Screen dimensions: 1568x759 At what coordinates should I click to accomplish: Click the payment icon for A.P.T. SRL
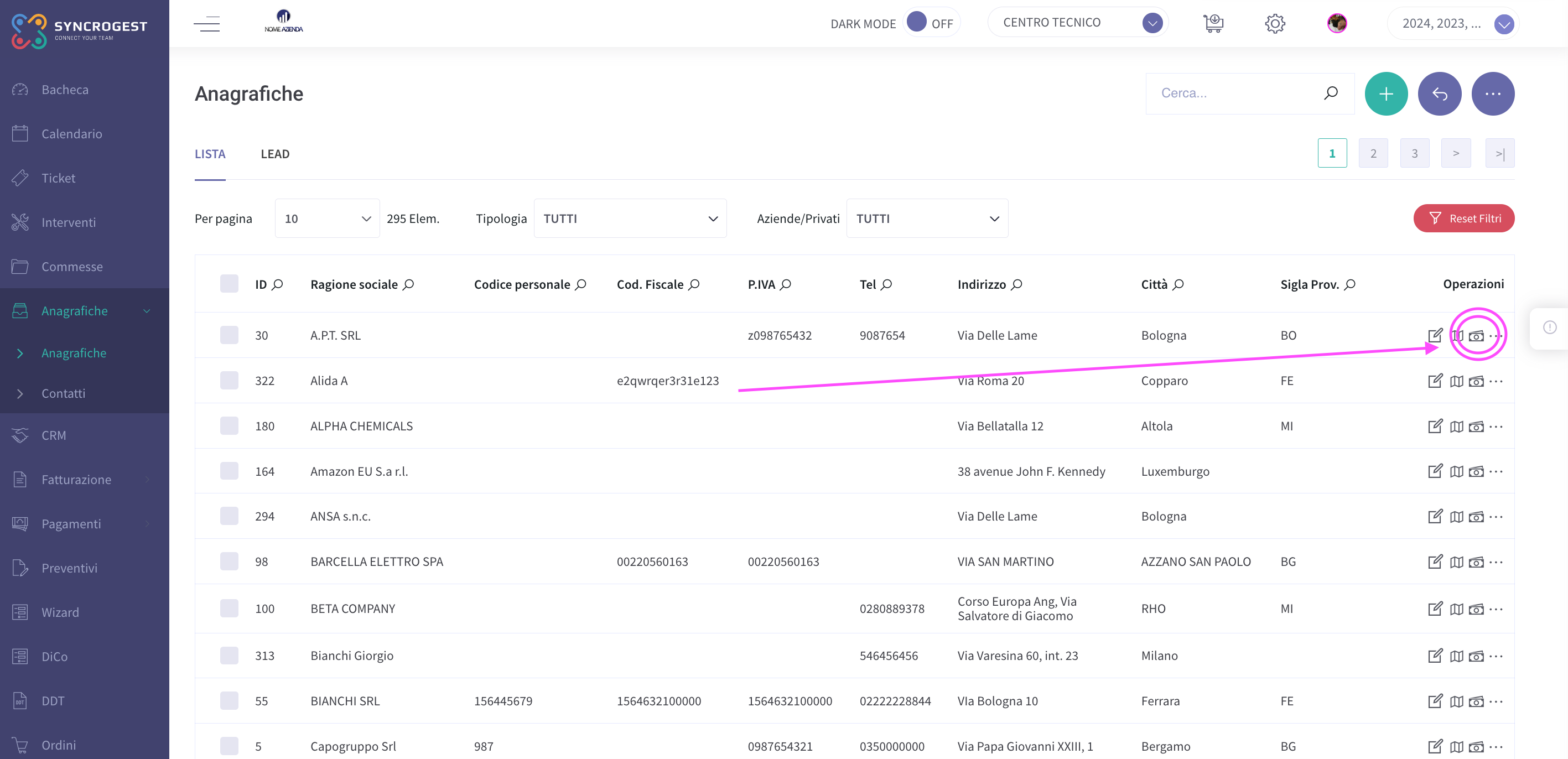click(1476, 336)
